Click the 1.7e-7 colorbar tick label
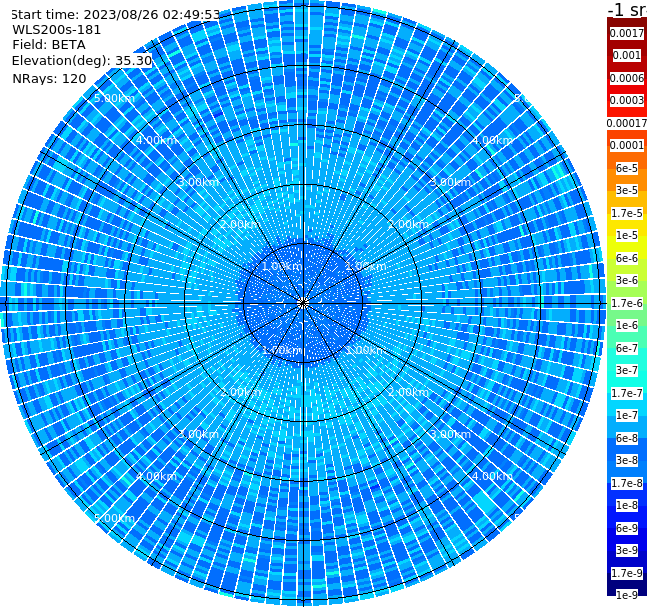 tap(627, 393)
